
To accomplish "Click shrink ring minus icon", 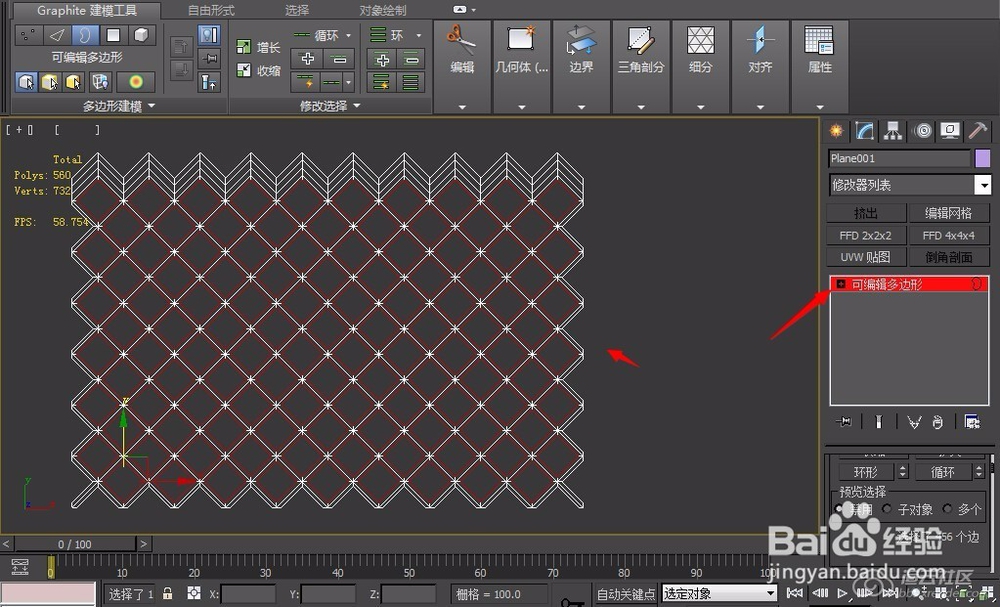I will click(x=411, y=60).
